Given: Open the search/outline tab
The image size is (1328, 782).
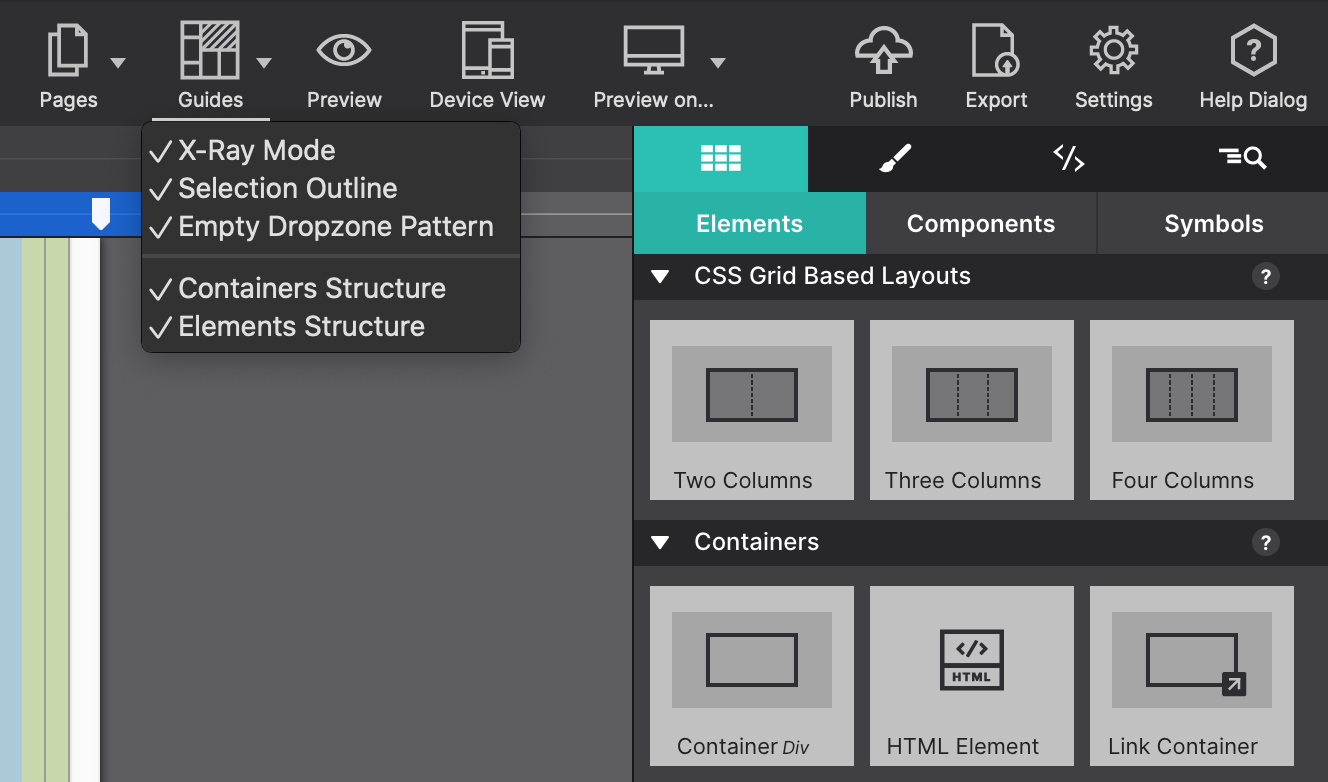Looking at the screenshot, I should pyautogui.click(x=1242, y=158).
